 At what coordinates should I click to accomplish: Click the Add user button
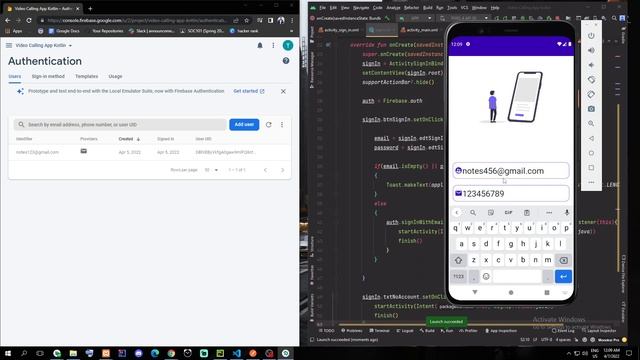point(244,124)
